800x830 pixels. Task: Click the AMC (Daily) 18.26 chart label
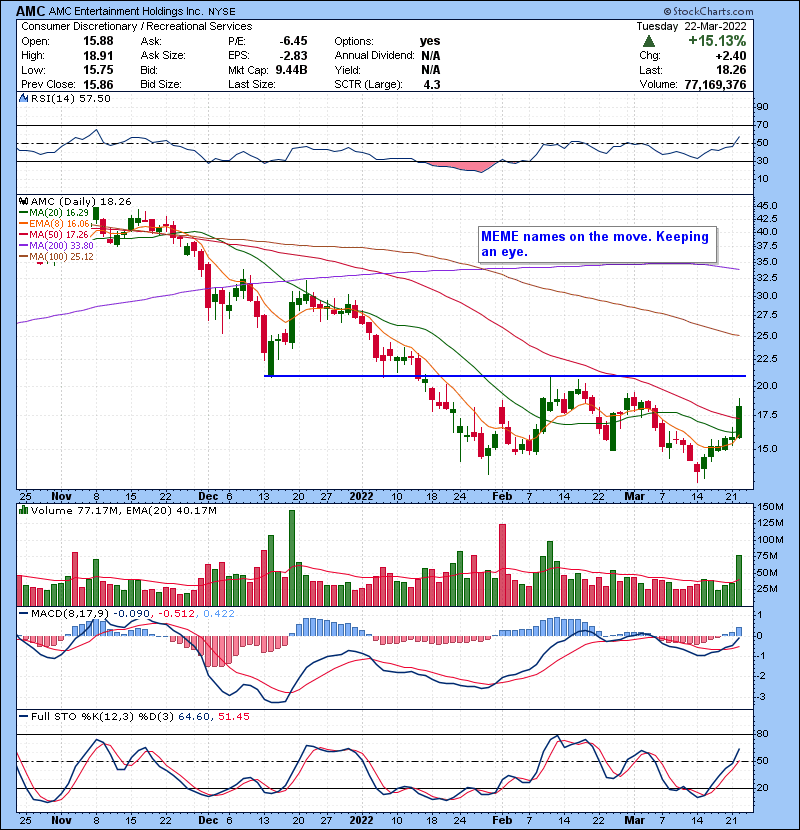81,202
